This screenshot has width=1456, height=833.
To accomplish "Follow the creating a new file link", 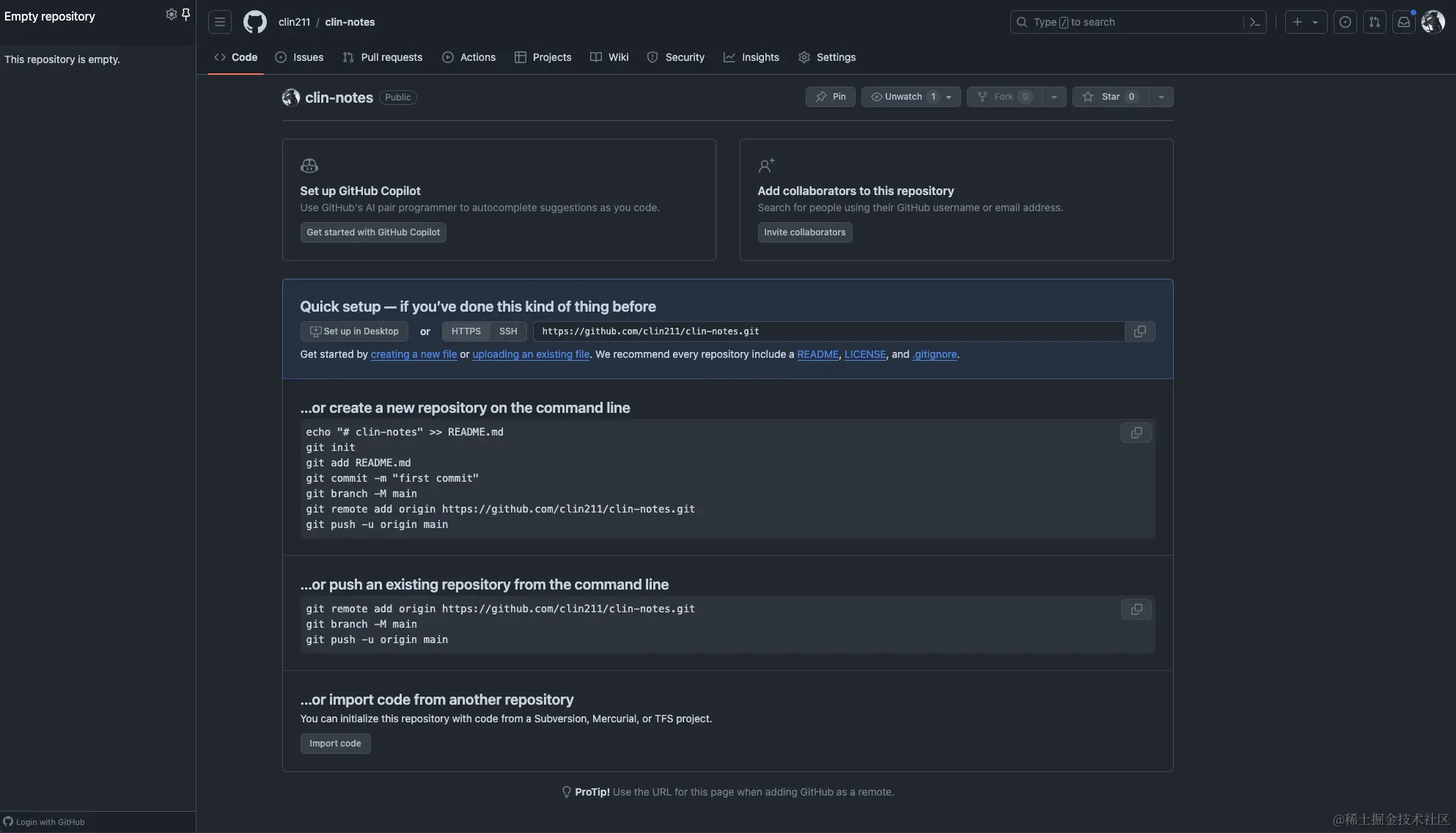I will click(413, 354).
